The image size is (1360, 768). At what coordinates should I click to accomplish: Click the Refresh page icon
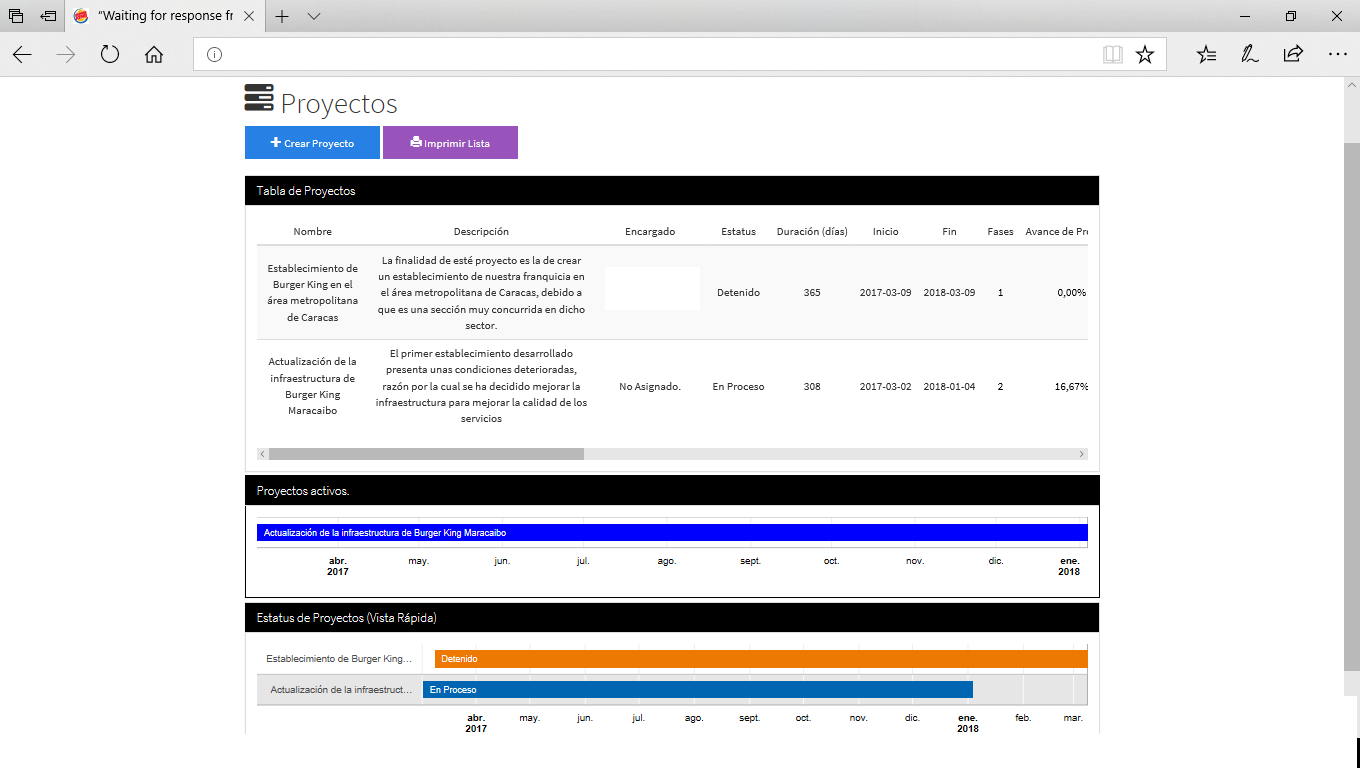coord(110,54)
